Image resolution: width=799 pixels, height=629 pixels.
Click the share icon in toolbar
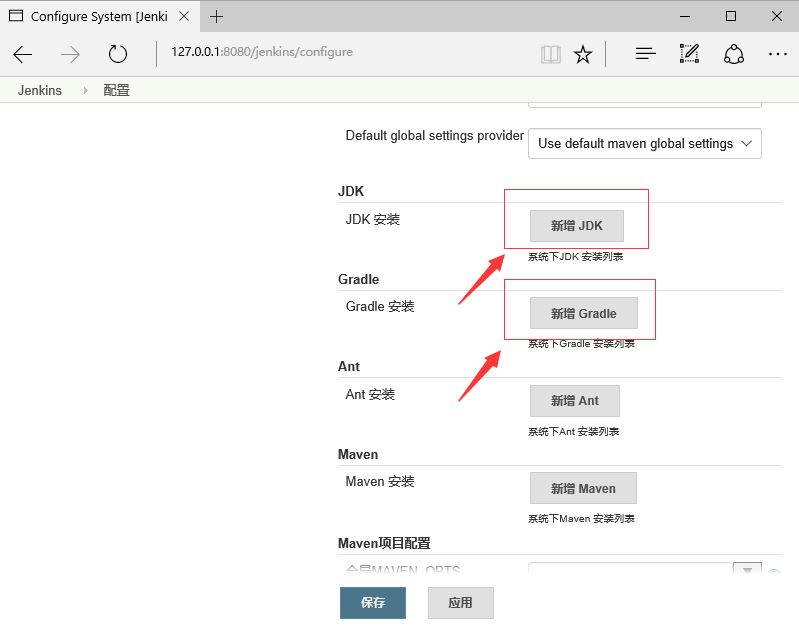[734, 54]
